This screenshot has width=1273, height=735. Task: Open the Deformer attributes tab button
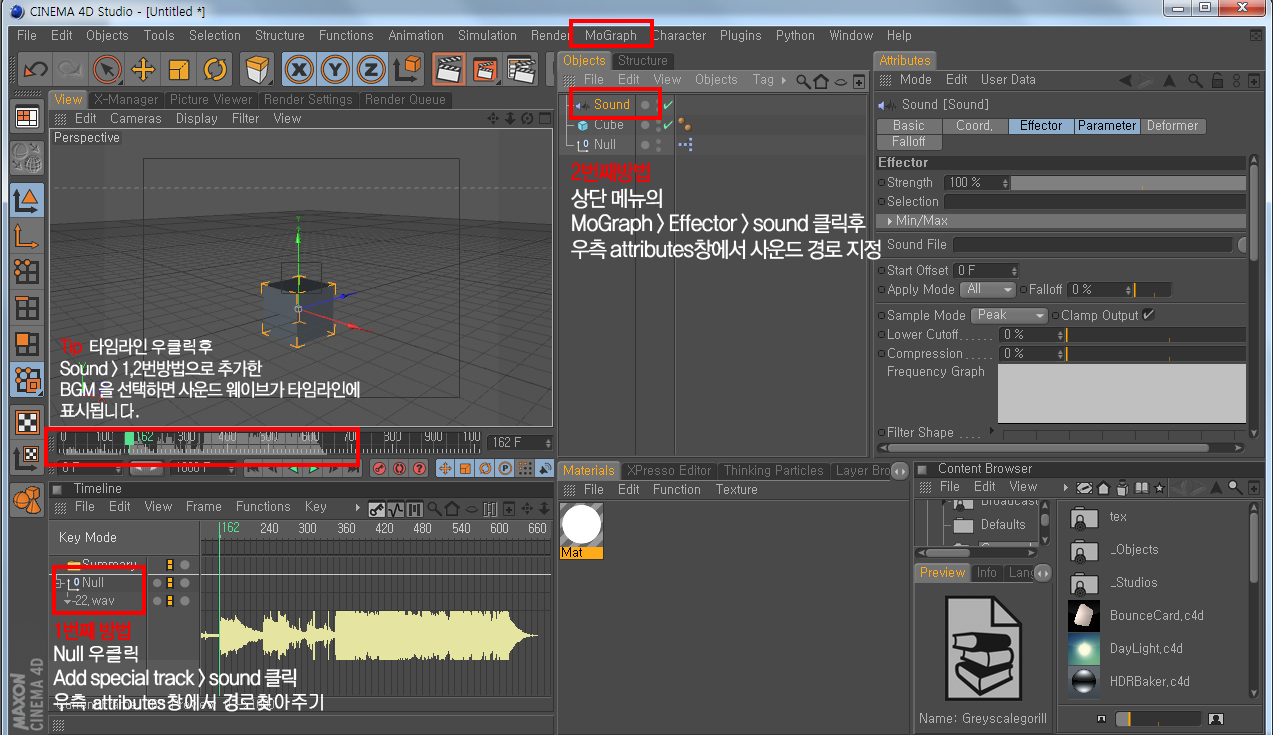coord(1173,126)
